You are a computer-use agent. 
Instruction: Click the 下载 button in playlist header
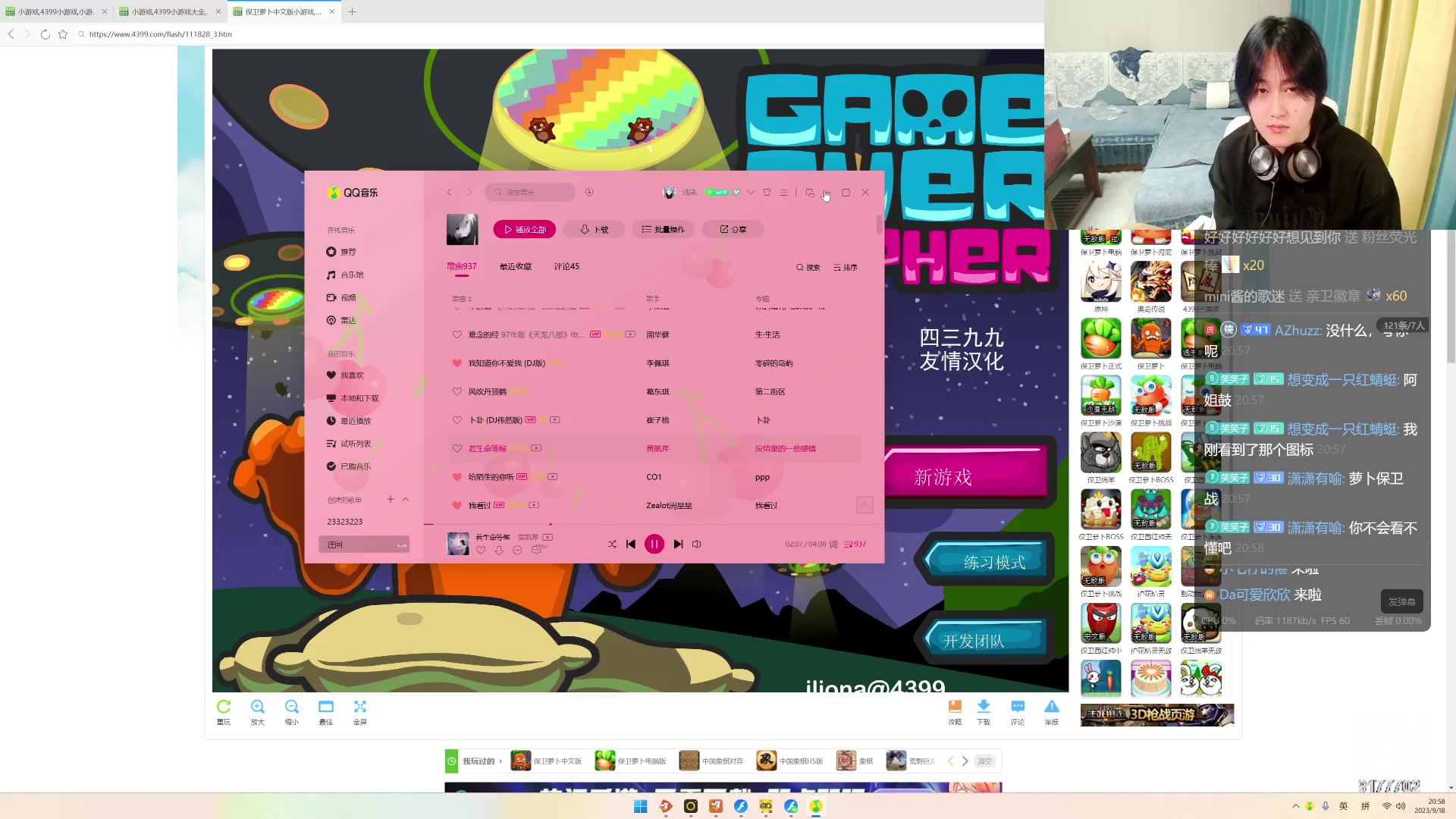coord(594,229)
